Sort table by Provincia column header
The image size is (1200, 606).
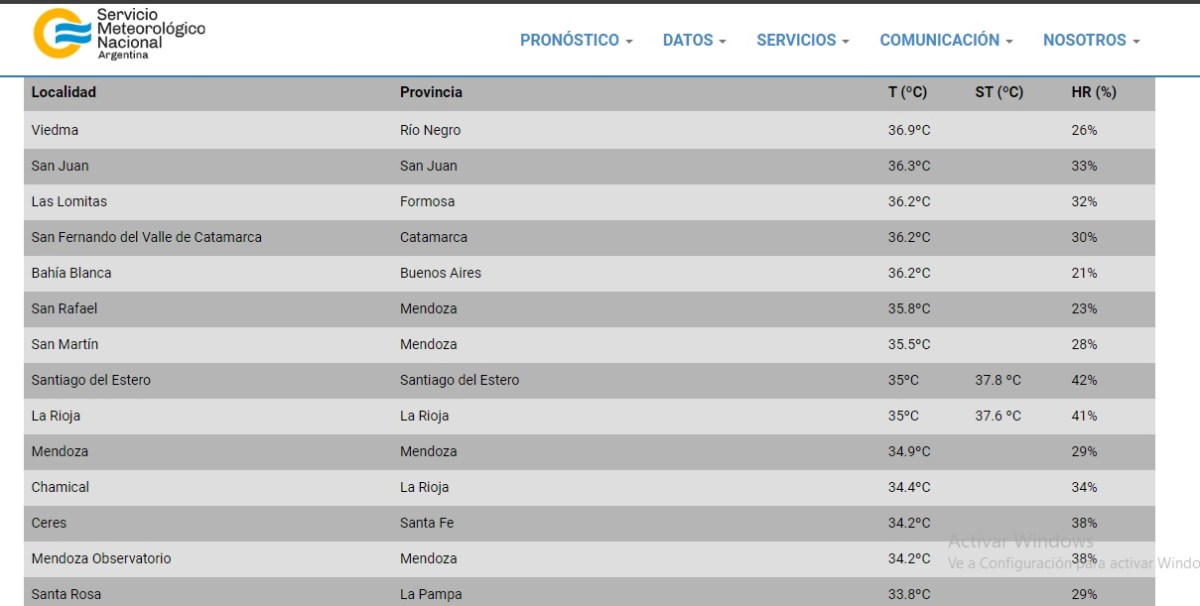pyautogui.click(x=431, y=92)
